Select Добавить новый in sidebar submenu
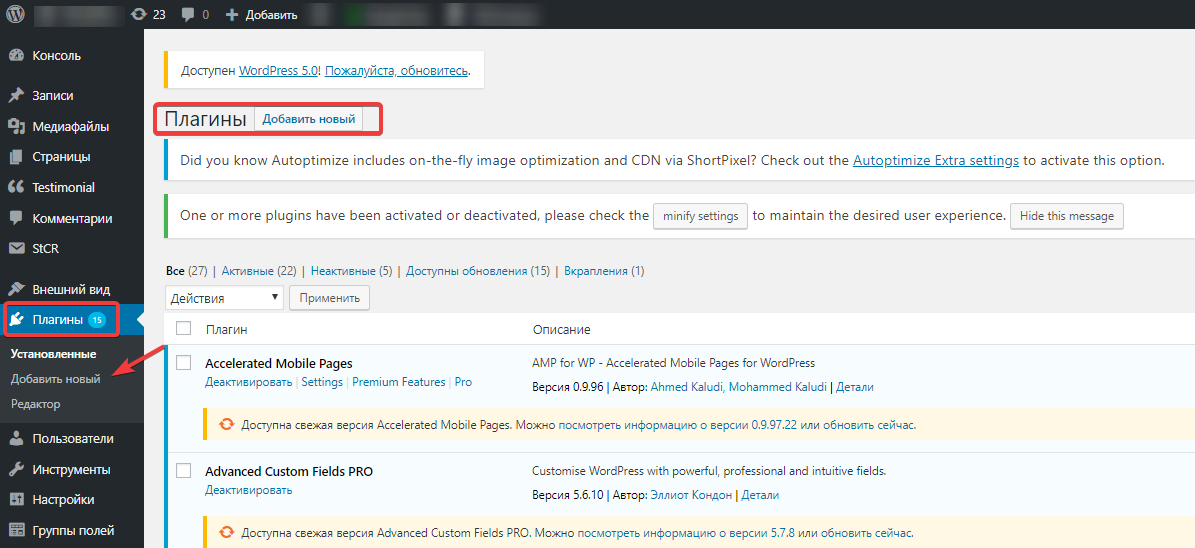Image resolution: width=1195 pixels, height=548 pixels. tap(56, 379)
